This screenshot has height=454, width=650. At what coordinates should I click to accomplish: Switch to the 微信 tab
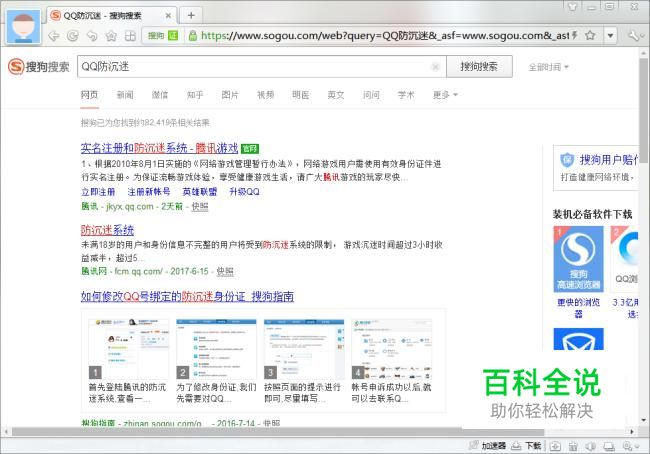(160, 95)
